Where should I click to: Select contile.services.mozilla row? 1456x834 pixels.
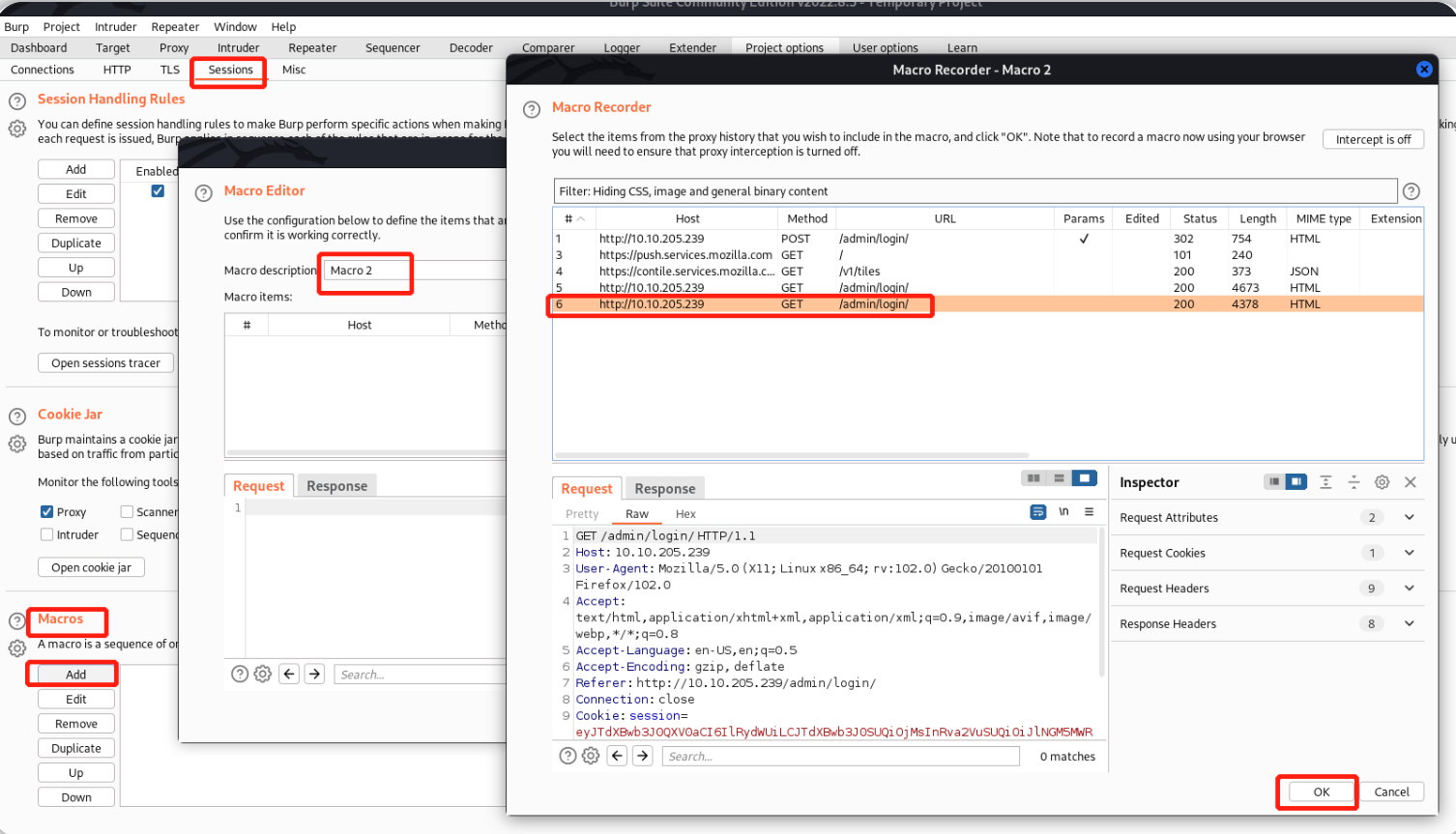987,272
